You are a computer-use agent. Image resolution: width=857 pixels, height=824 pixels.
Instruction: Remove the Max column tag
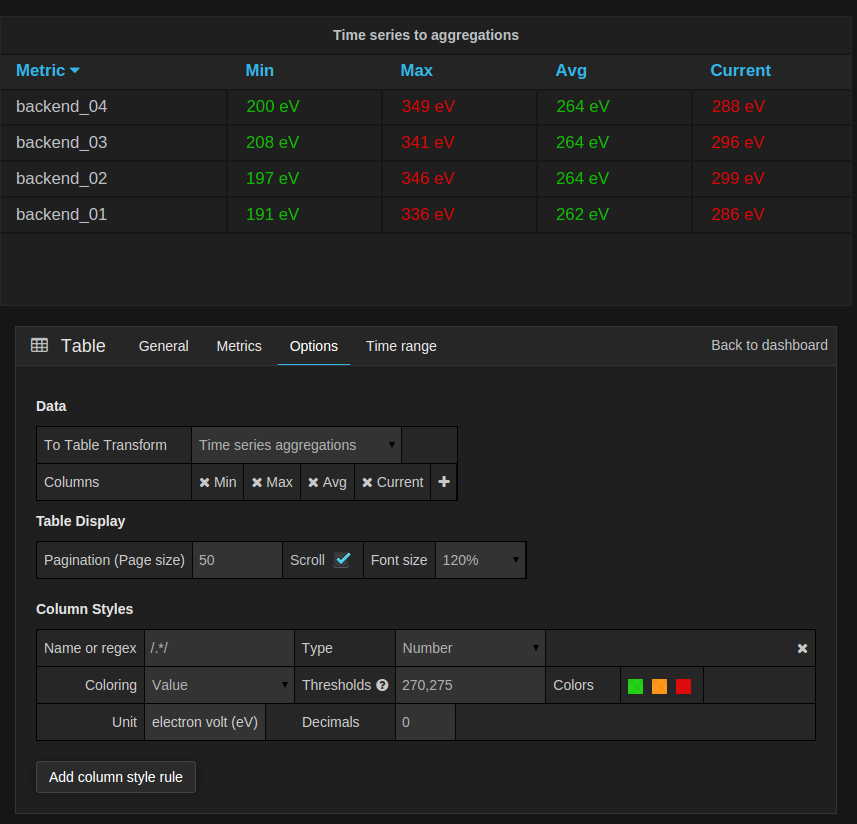pyautogui.click(x=257, y=482)
